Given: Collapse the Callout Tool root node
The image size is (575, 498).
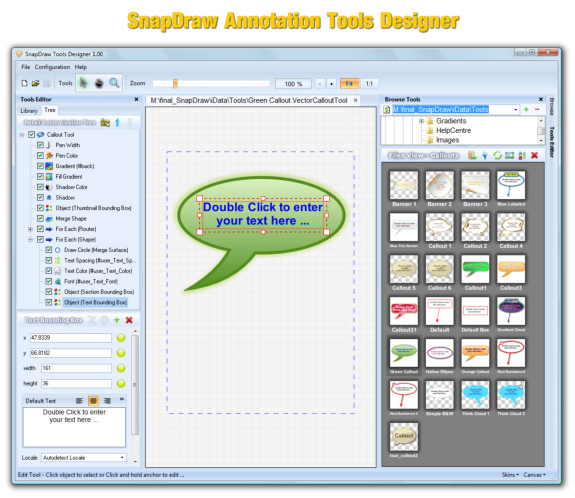Looking at the screenshot, I should coord(22,135).
